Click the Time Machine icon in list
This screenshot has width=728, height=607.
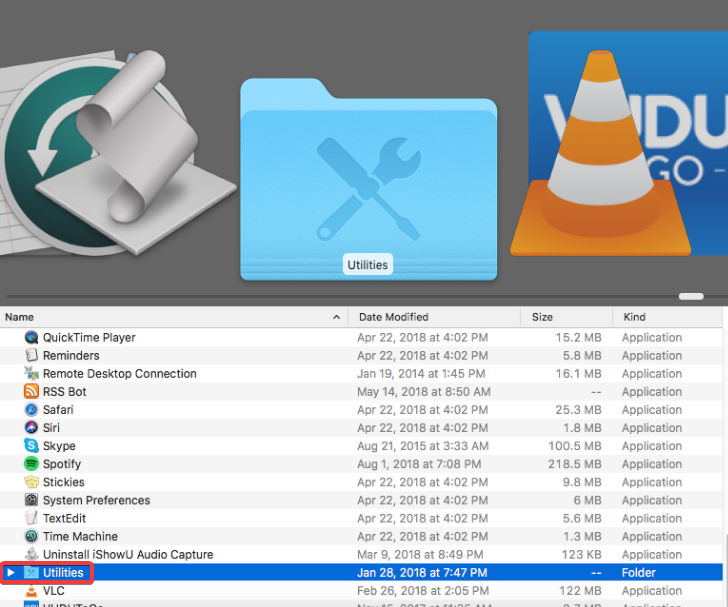(31, 537)
